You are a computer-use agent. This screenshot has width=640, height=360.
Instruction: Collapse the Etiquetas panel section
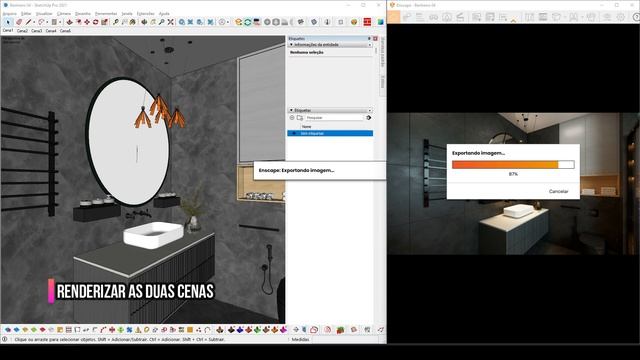pyautogui.click(x=291, y=110)
